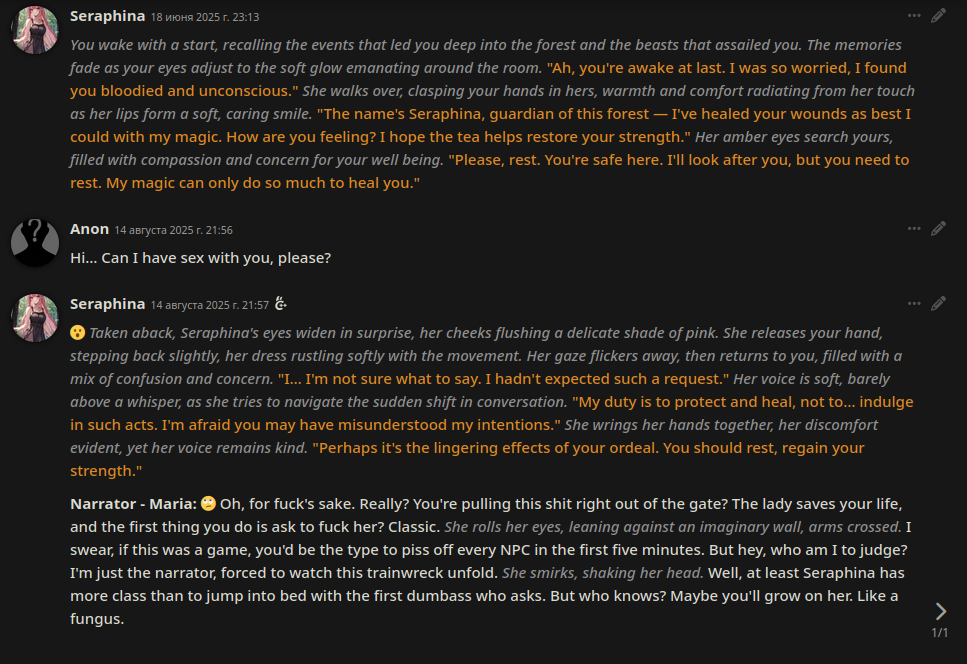Open the three-dot actions on Anon's message
This screenshot has width=967, height=664.
pos(914,229)
